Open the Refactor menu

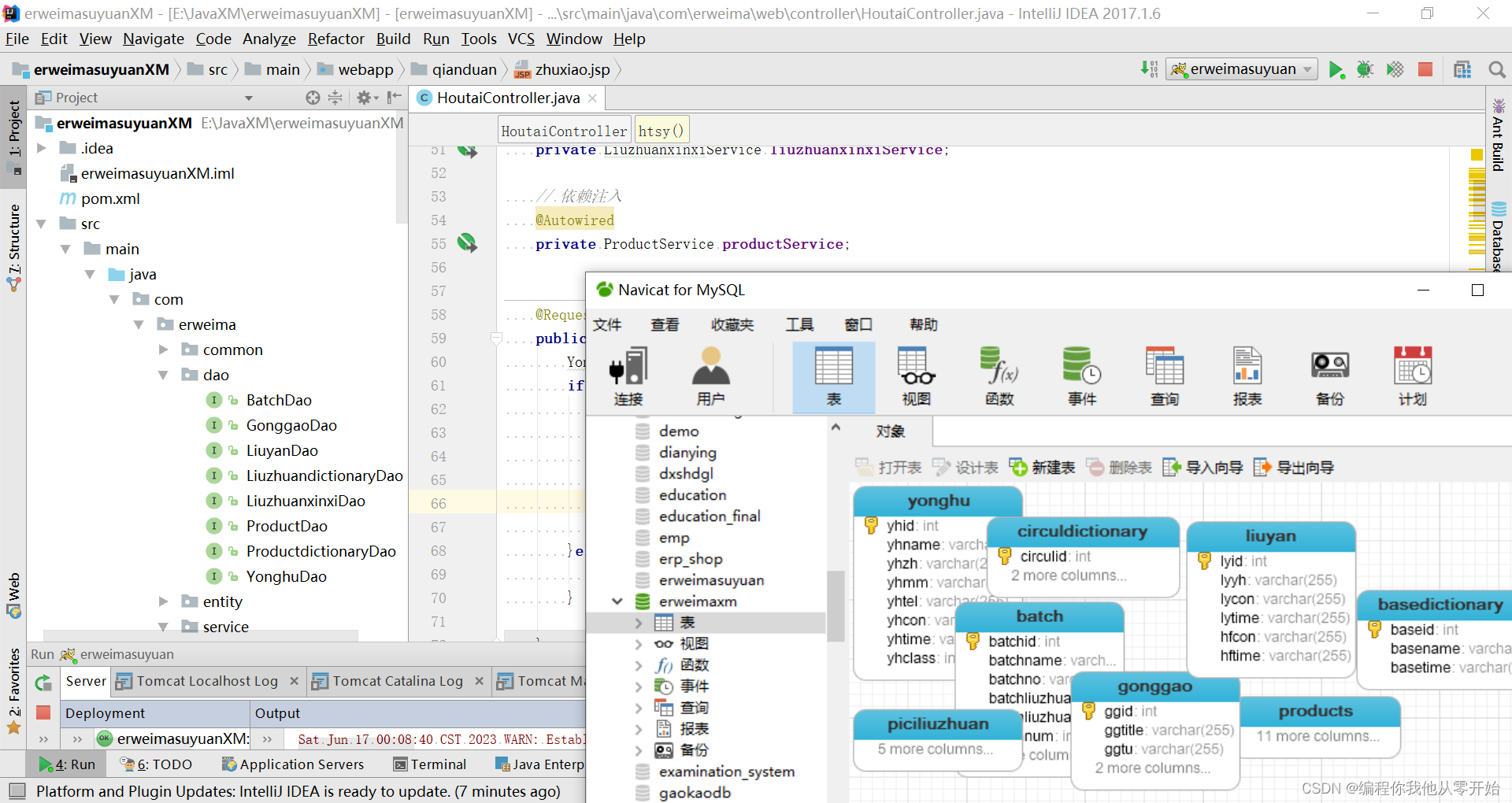click(336, 39)
